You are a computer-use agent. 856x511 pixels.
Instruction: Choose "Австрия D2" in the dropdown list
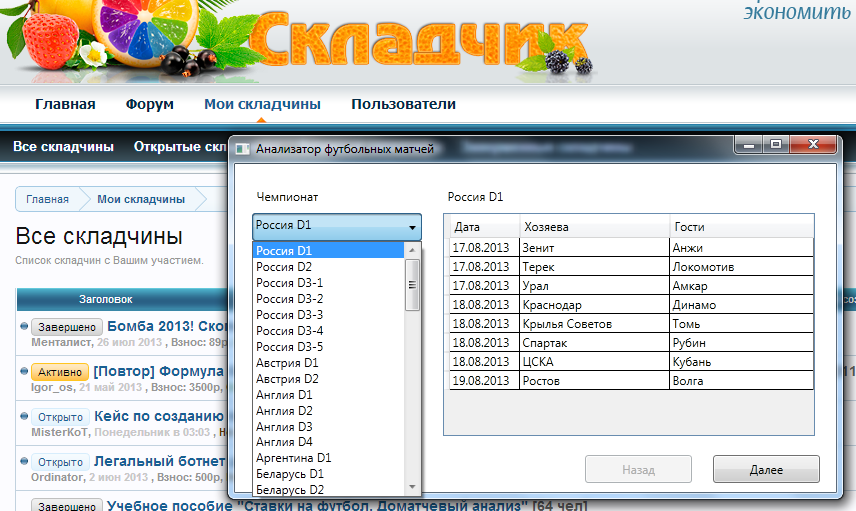(x=287, y=378)
